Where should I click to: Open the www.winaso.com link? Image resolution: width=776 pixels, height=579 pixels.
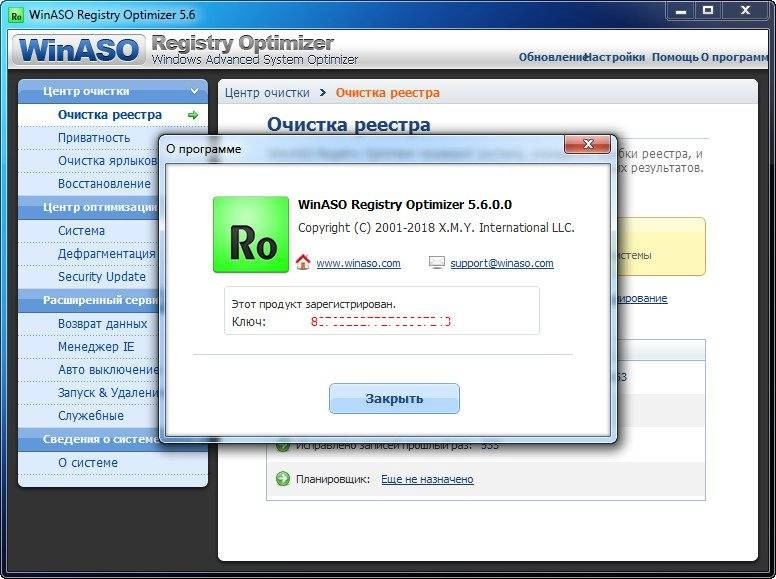click(358, 263)
